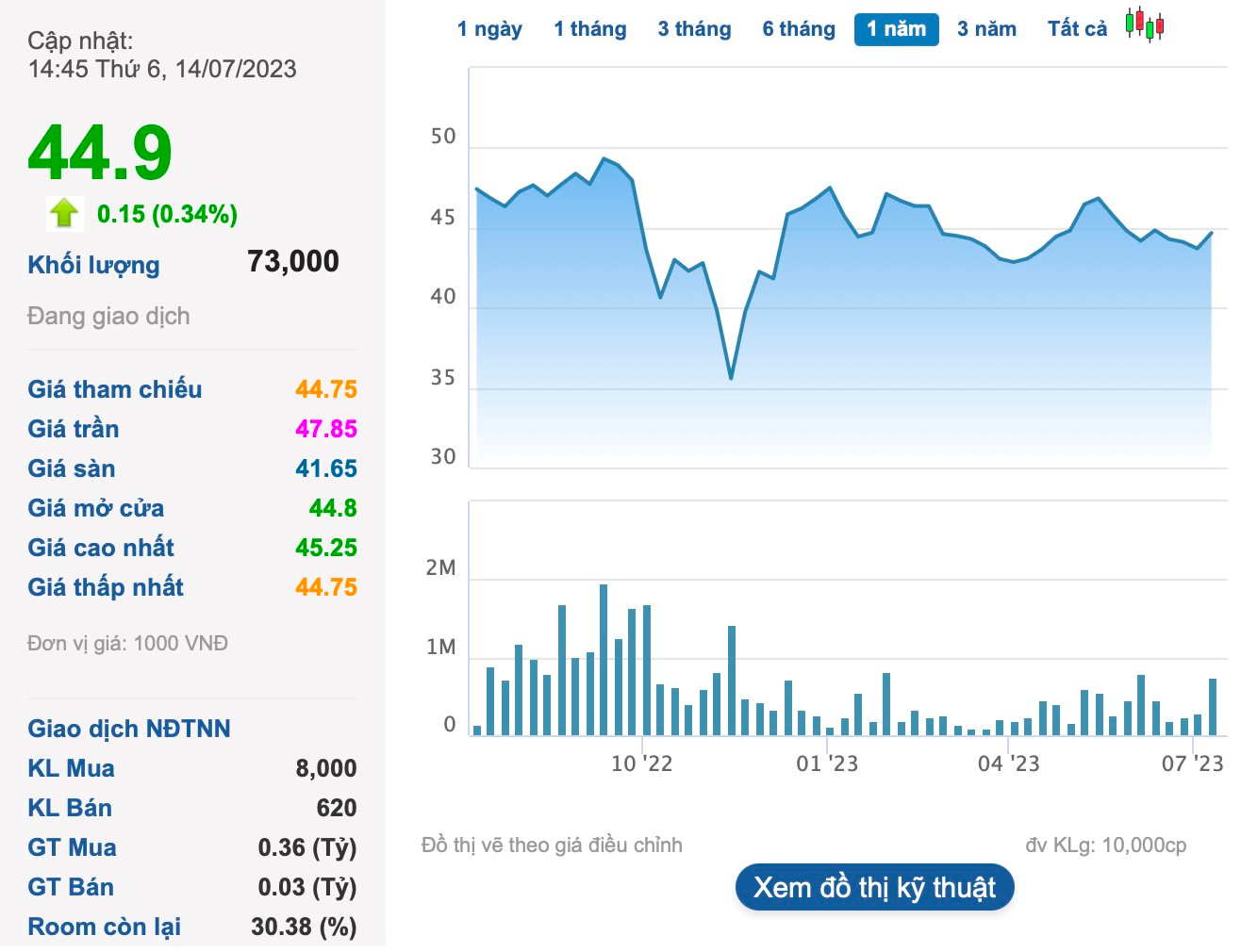Click the 50 price axis label

(x=443, y=137)
